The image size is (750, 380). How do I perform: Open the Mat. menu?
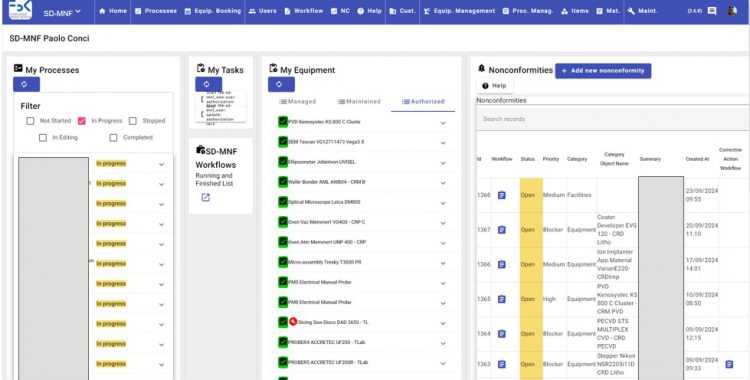click(x=608, y=11)
